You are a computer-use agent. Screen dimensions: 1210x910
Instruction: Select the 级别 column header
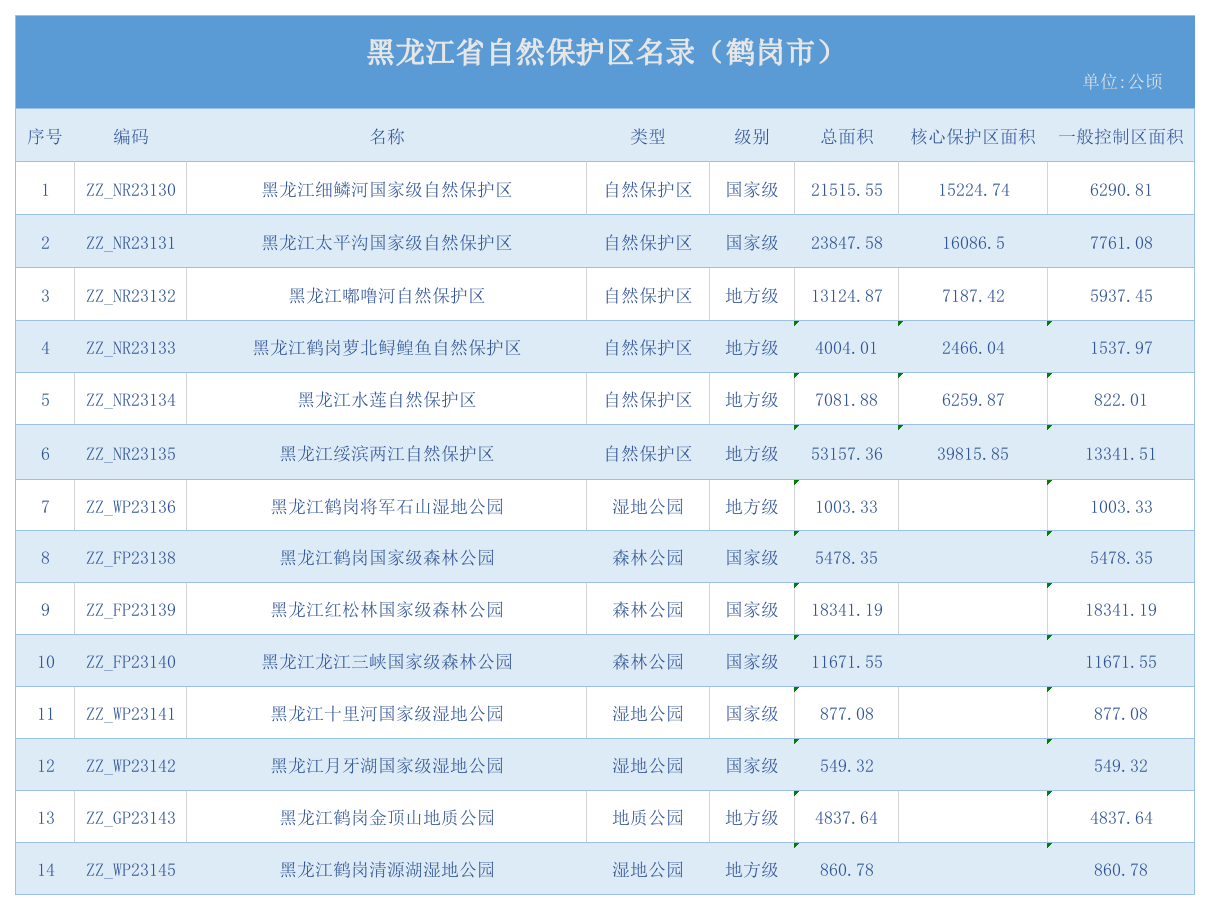tap(752, 136)
